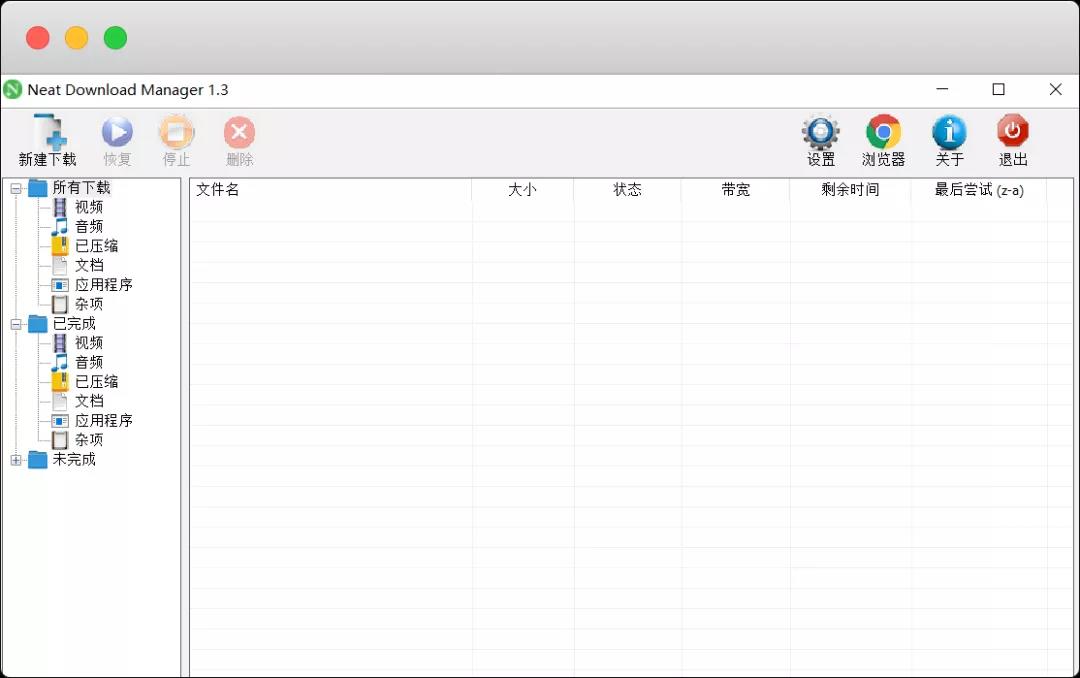Click the Neat Download Manager title logo
Image resolution: width=1080 pixels, height=678 pixels.
[x=12, y=90]
